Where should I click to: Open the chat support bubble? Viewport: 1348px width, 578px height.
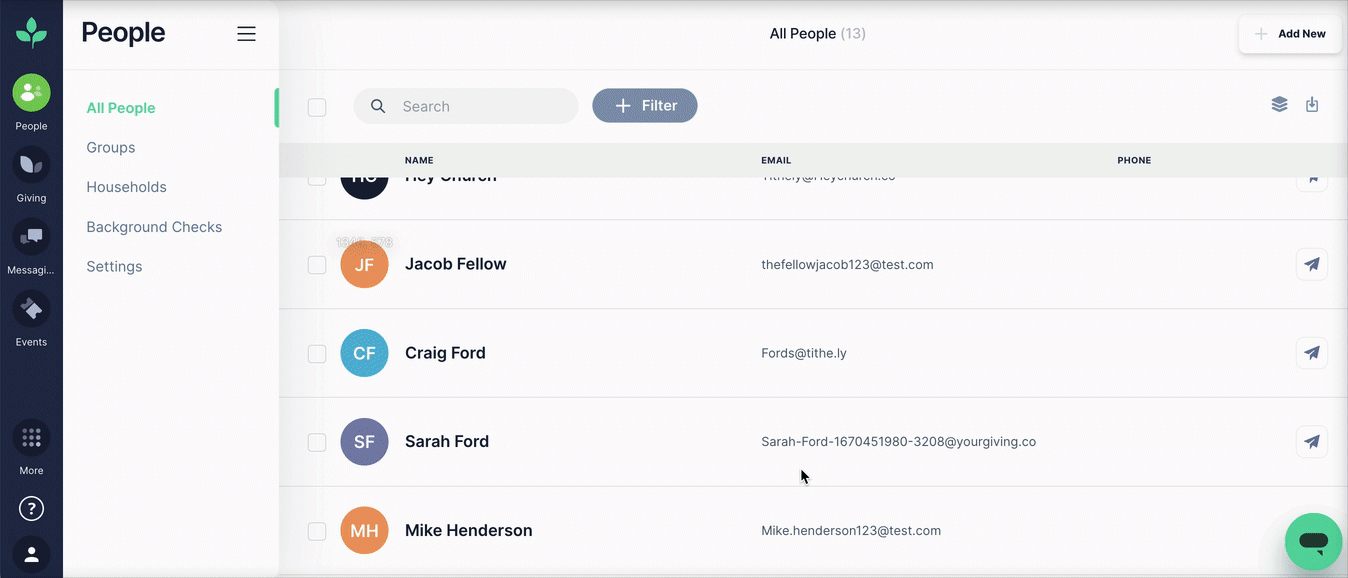pos(1313,542)
